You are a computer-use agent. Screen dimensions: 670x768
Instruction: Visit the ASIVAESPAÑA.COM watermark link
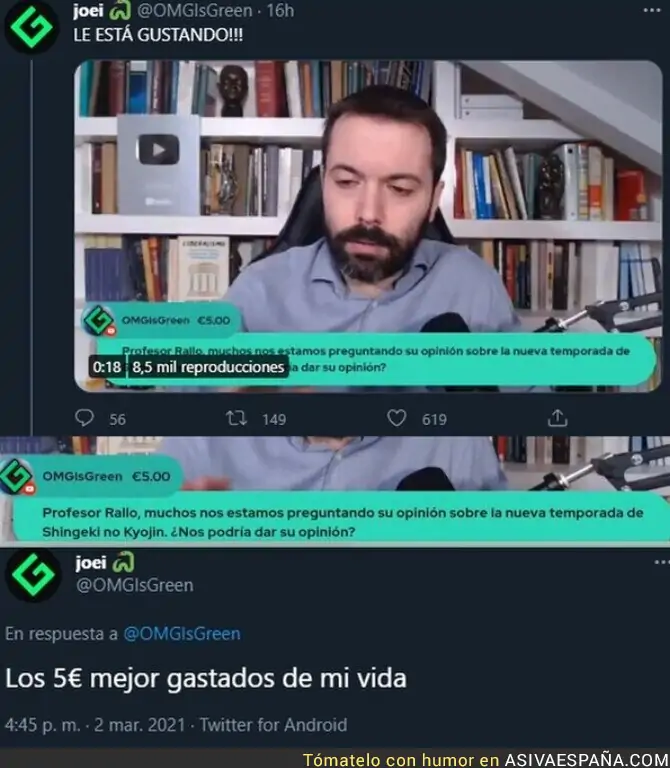[586, 760]
